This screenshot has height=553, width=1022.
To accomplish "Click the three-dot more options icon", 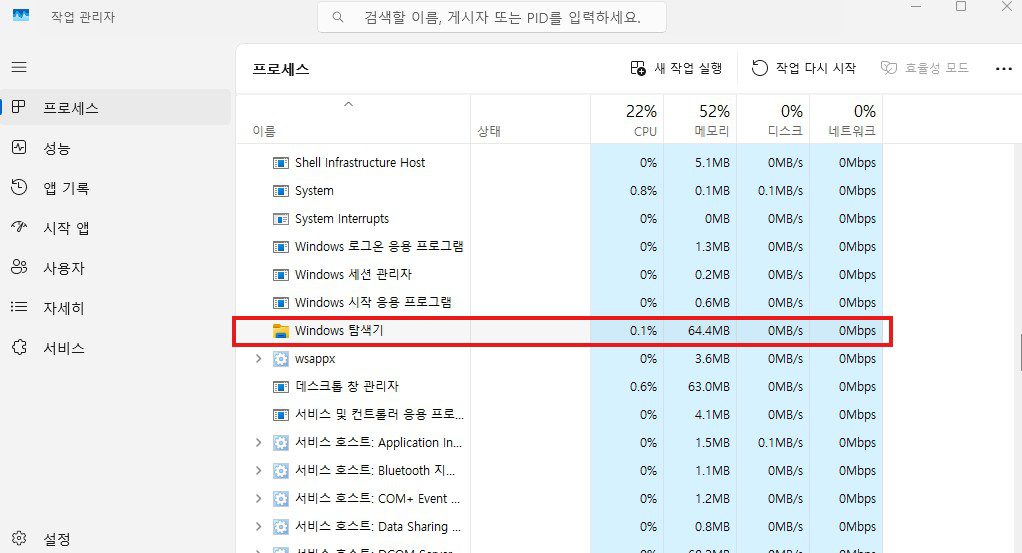I will click(x=1004, y=68).
